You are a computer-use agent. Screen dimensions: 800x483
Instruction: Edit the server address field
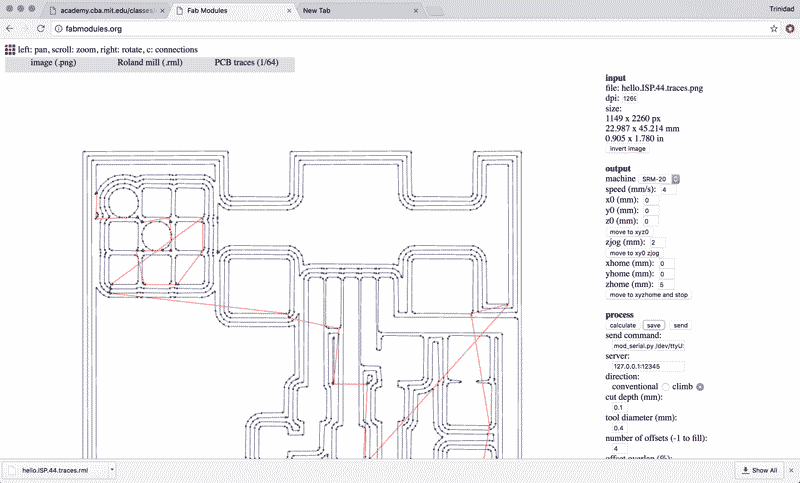648,366
